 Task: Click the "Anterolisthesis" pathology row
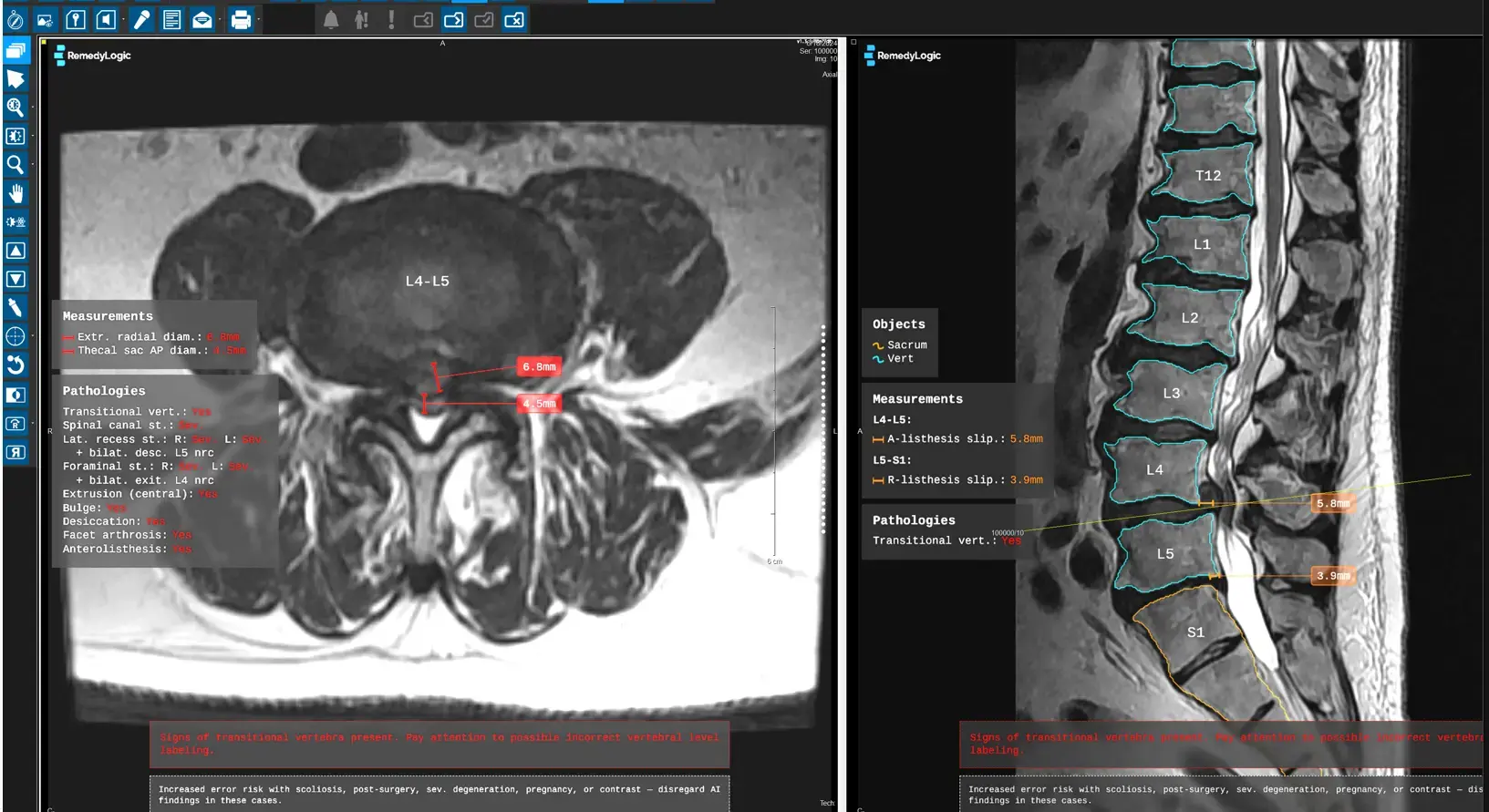click(x=128, y=549)
